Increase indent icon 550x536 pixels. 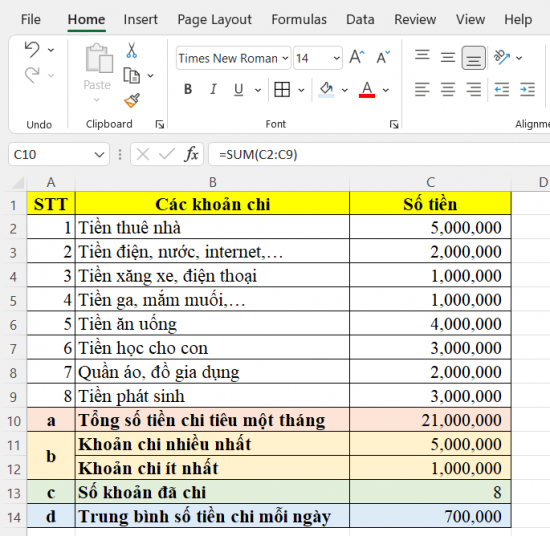(x=527, y=89)
